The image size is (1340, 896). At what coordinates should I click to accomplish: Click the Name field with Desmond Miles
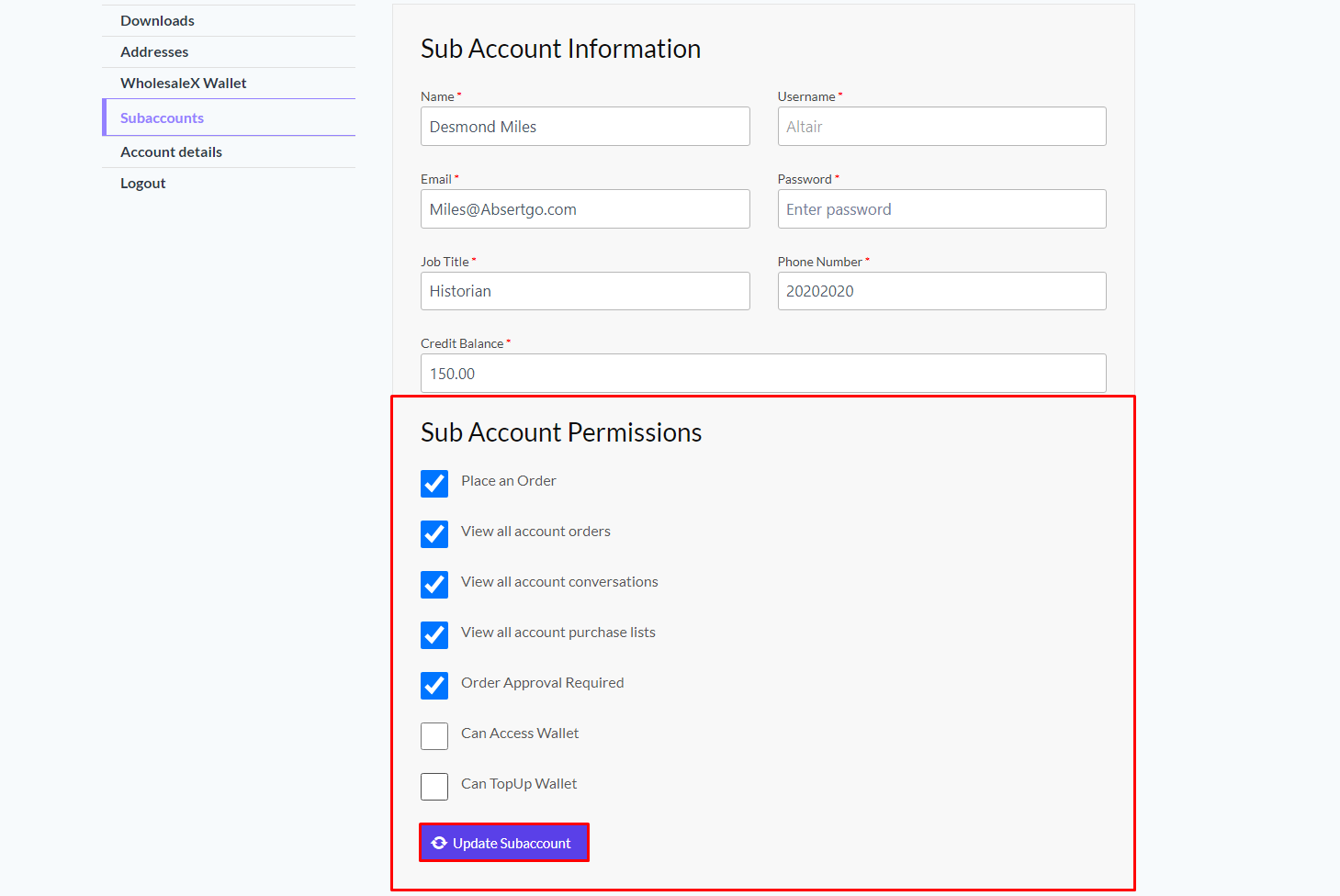(x=585, y=127)
